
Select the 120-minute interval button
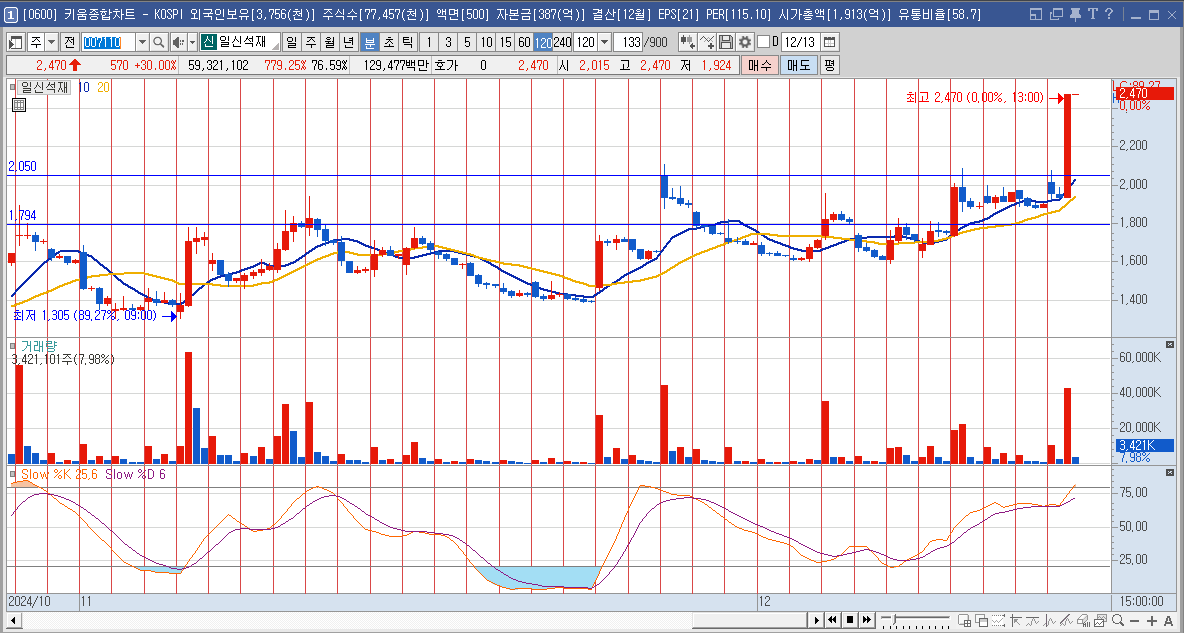tap(543, 42)
